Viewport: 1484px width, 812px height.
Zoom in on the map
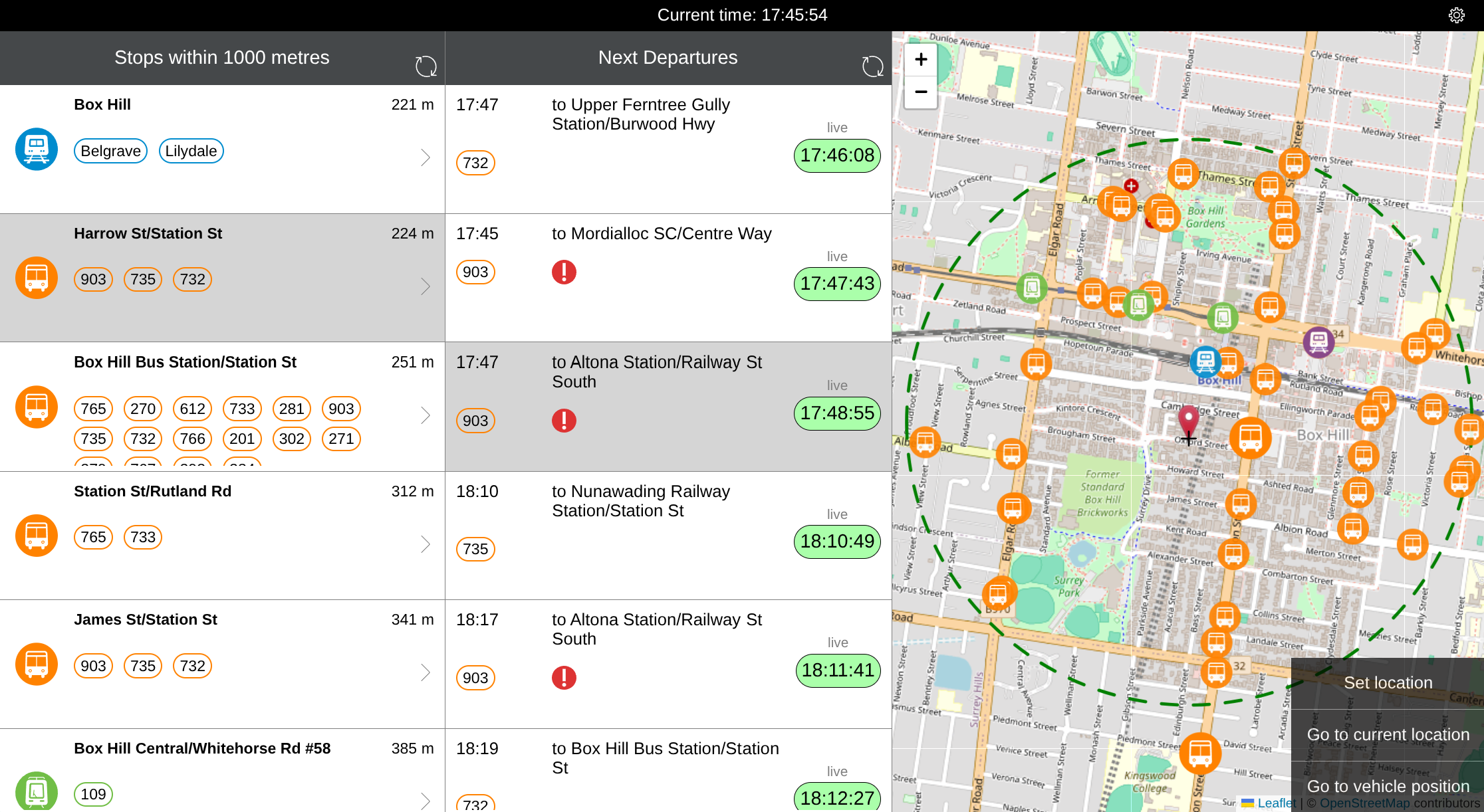921,60
